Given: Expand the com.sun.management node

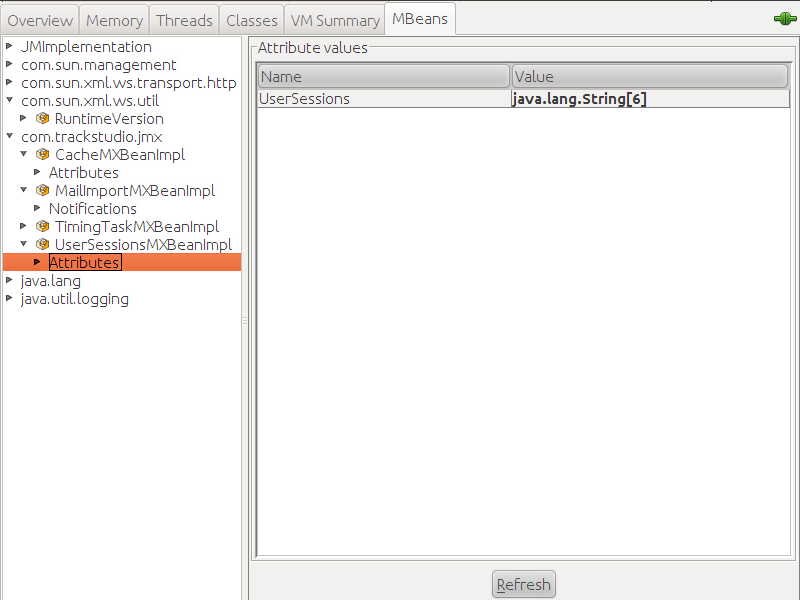Looking at the screenshot, I should point(9,65).
